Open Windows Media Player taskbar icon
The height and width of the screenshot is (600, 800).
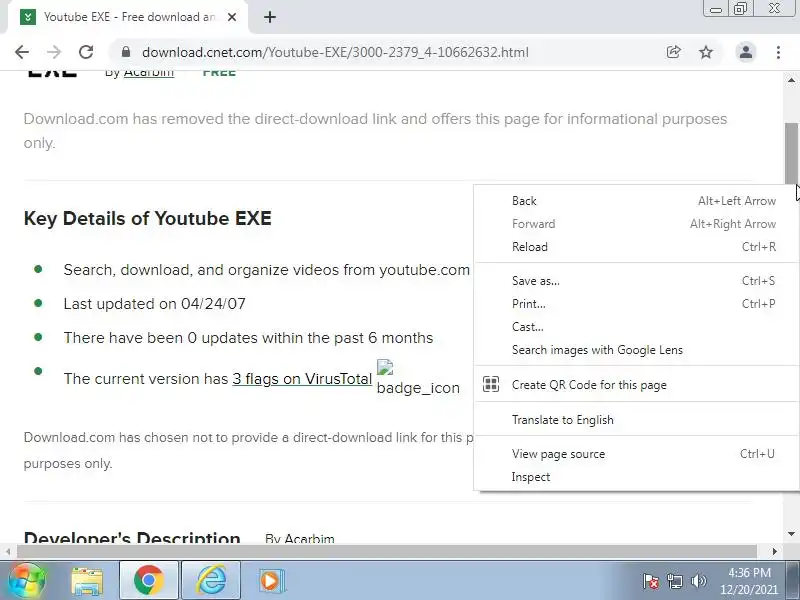(x=271, y=581)
